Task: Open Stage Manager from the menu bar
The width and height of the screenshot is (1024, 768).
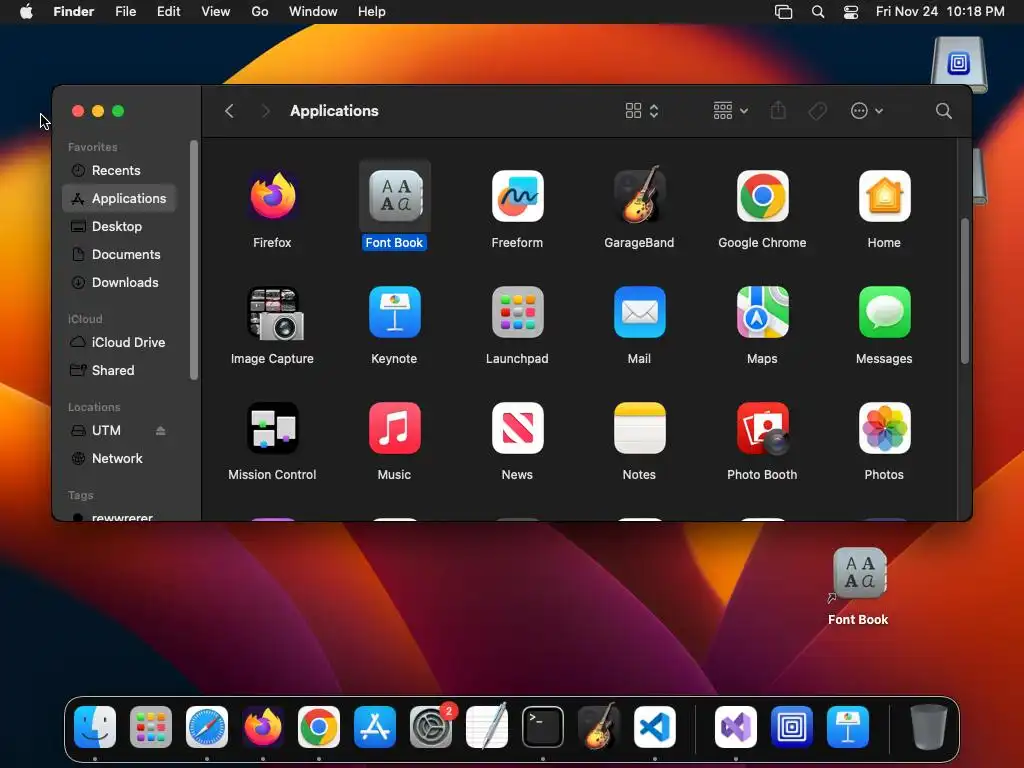Action: point(783,12)
